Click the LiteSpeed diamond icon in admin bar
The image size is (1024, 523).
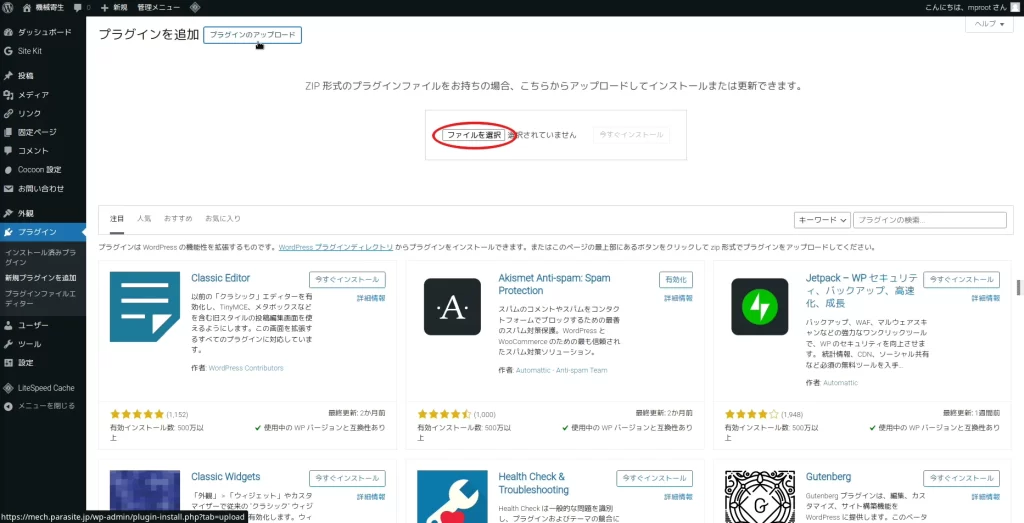195,7
